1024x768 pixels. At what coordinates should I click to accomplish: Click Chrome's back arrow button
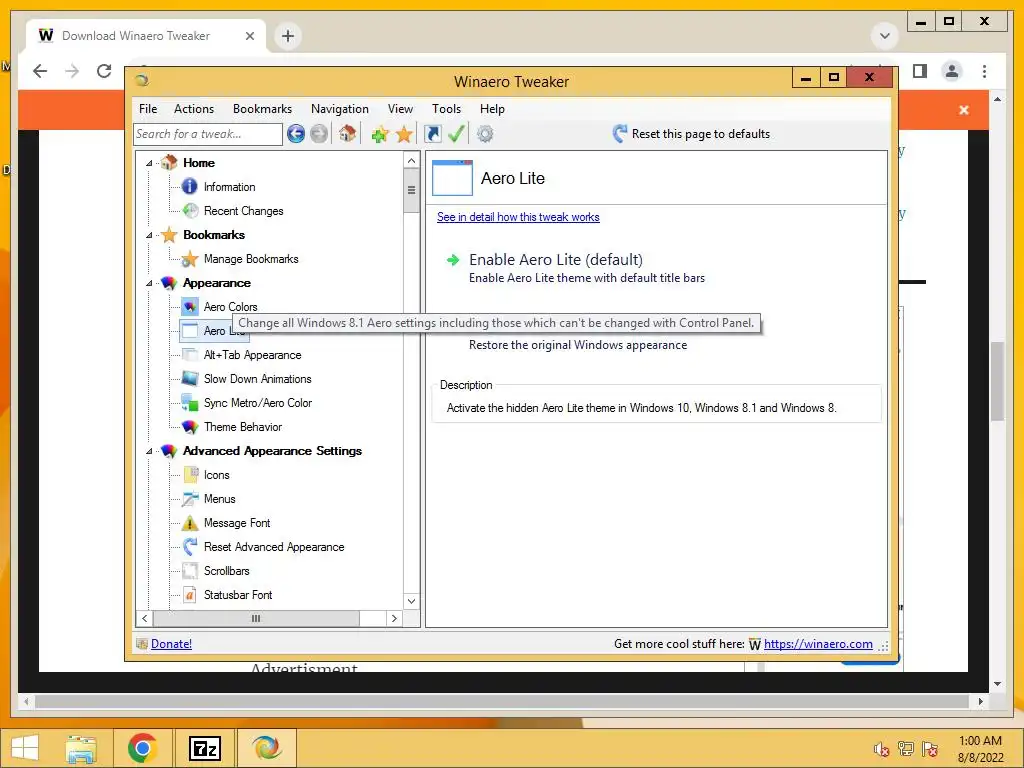tap(40, 71)
